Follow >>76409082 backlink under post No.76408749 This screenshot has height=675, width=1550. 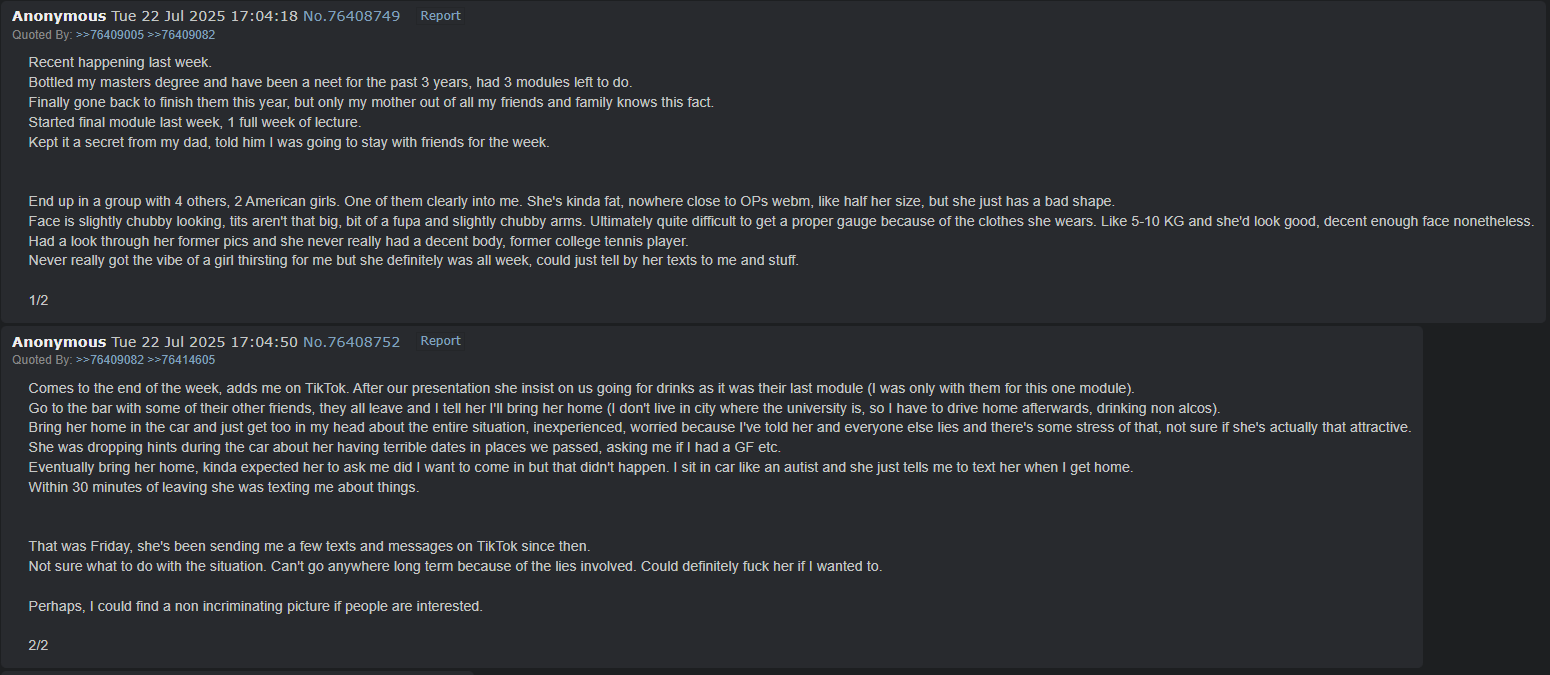pos(181,35)
